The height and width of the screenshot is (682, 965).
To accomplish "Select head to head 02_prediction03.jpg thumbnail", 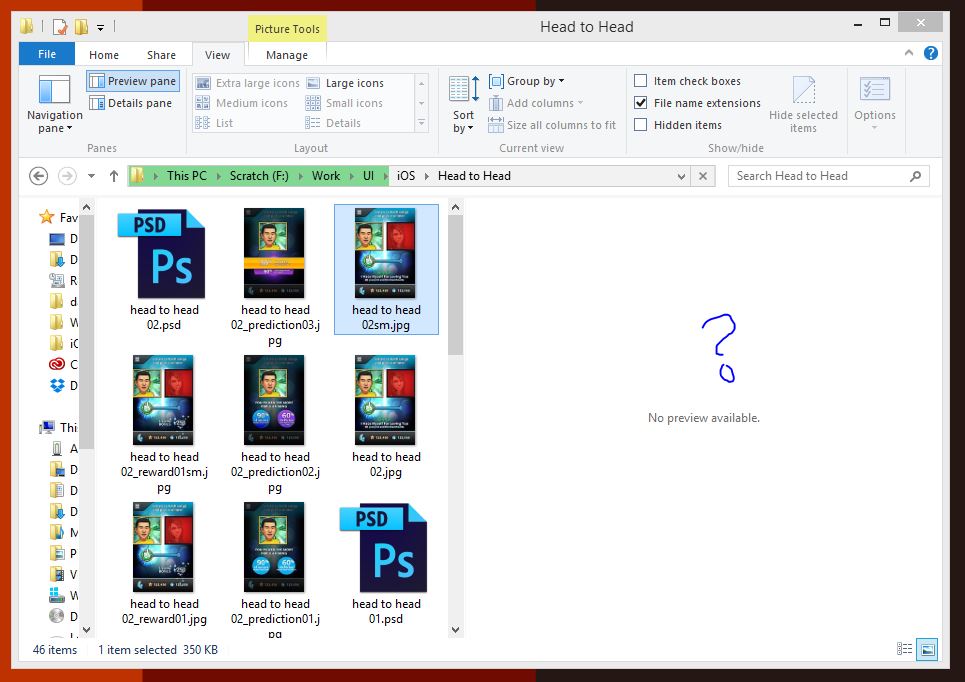I will pos(275,276).
